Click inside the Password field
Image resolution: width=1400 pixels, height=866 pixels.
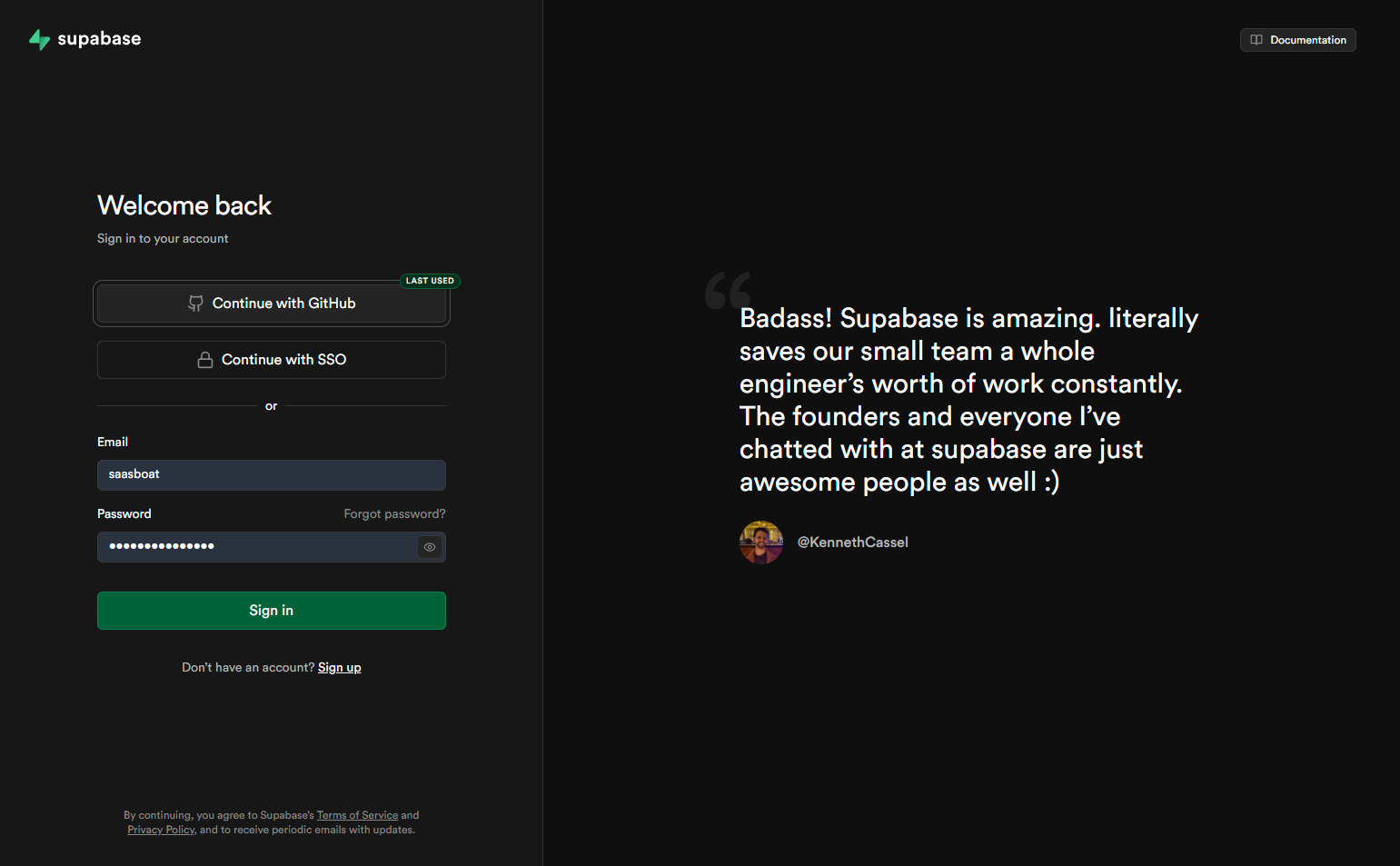[254, 546]
